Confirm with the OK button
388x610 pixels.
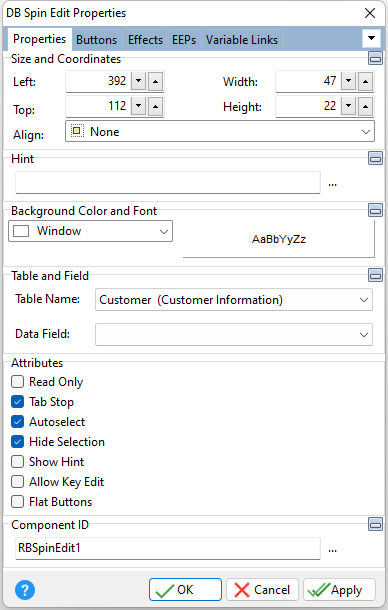pyautogui.click(x=185, y=590)
